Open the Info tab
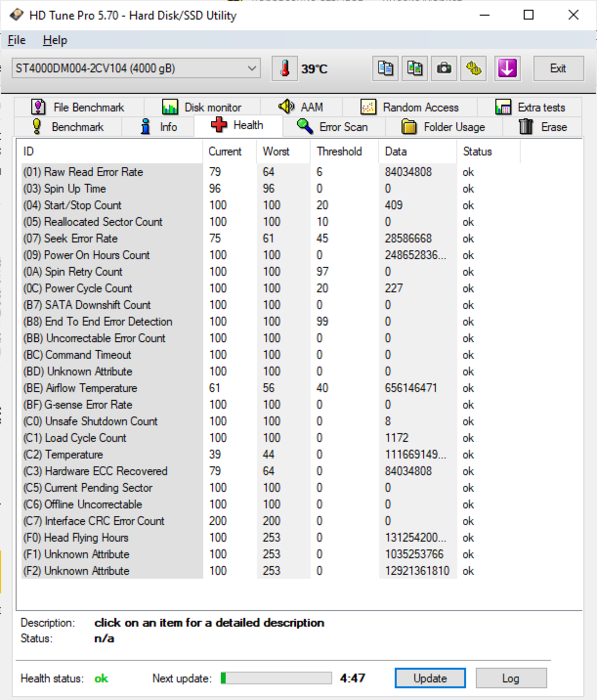The width and height of the screenshot is (597, 700). pos(158,127)
